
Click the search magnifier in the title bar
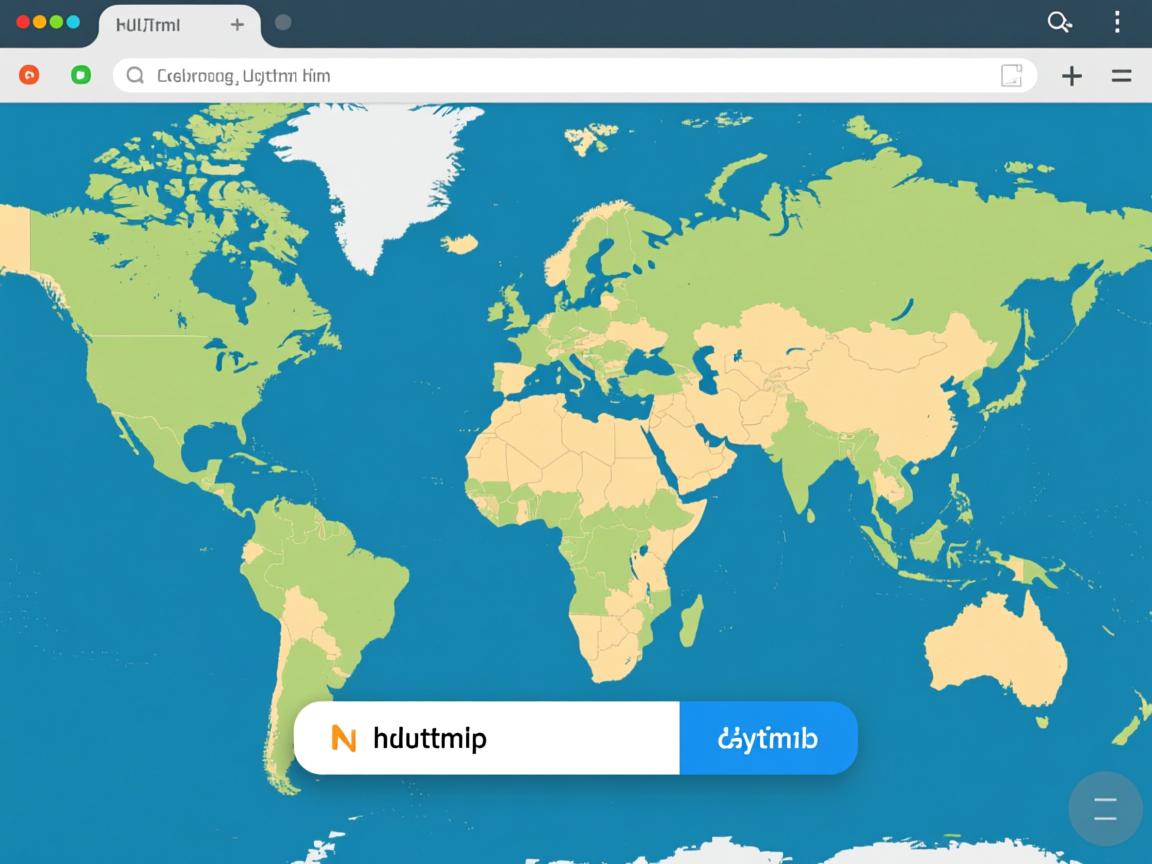[x=1058, y=22]
